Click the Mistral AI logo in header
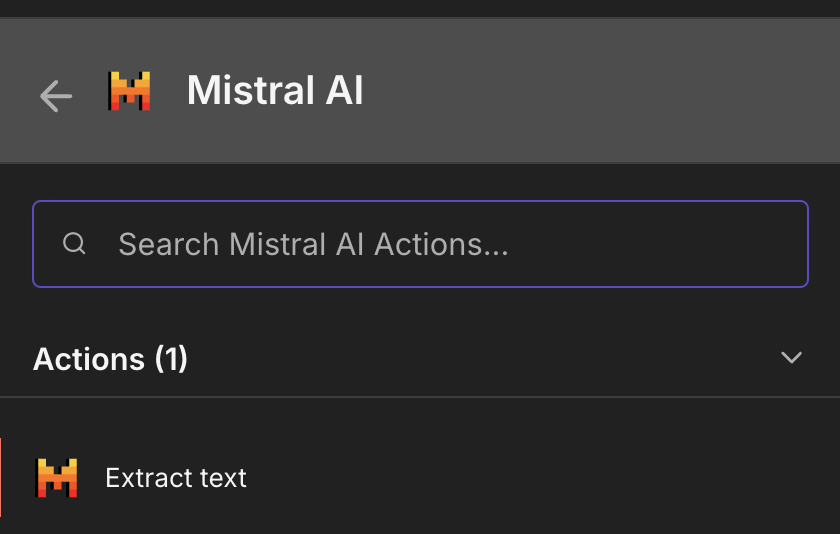 129,92
